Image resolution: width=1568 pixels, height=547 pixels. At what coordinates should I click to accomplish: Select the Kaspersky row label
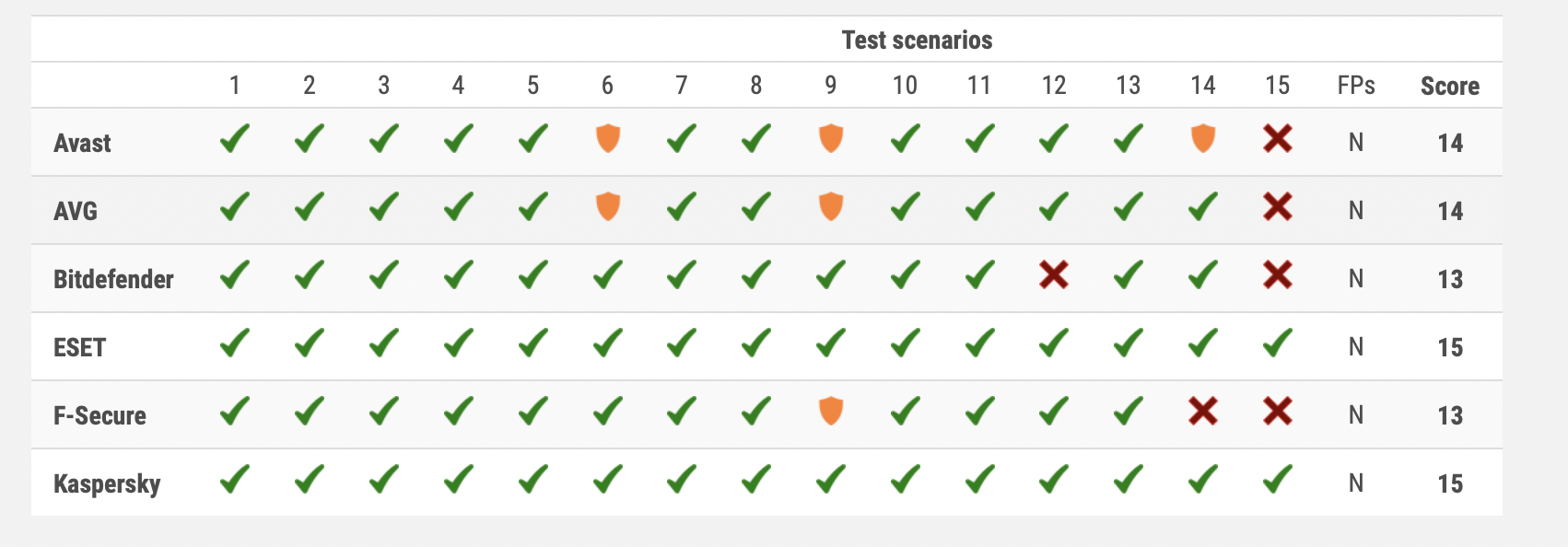tap(107, 484)
